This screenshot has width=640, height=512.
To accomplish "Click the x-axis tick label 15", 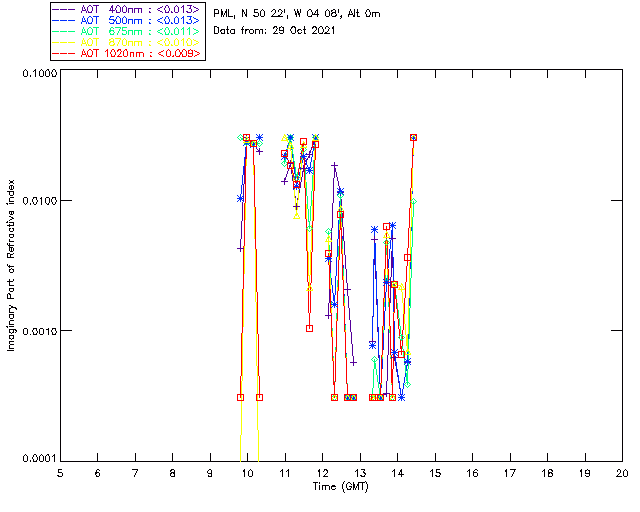I will (x=435, y=472).
